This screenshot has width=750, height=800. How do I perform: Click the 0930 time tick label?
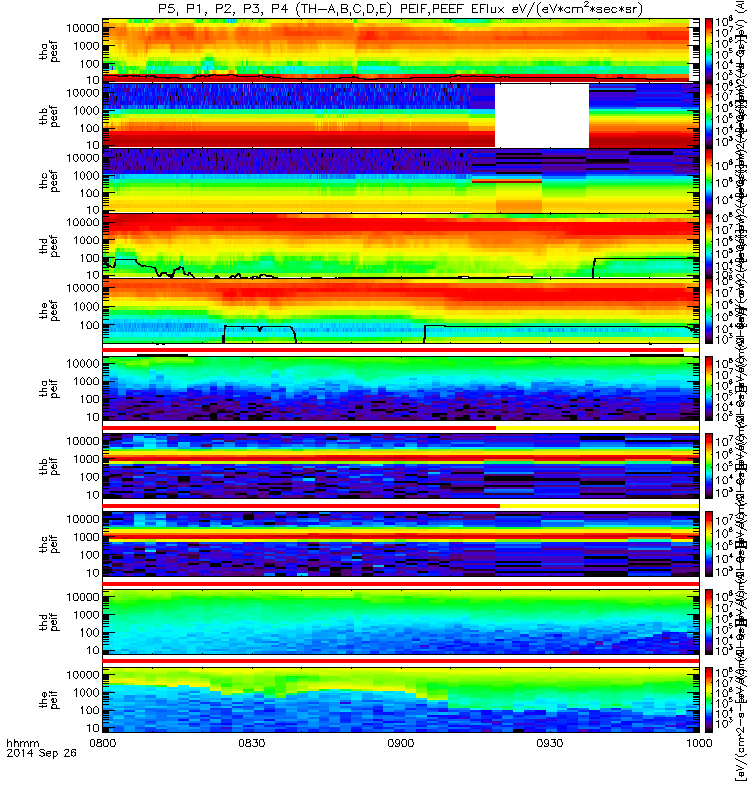[549, 743]
